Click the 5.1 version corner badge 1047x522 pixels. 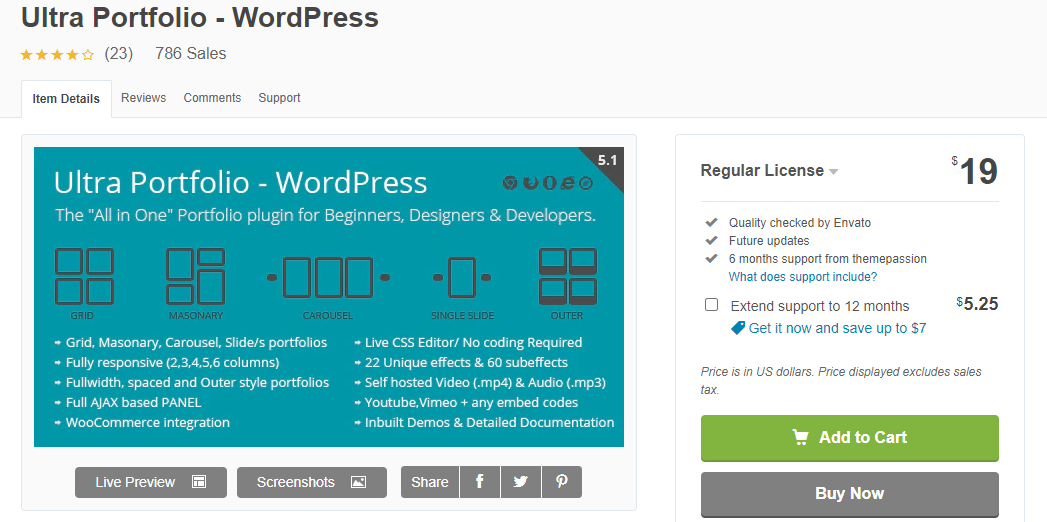point(606,162)
